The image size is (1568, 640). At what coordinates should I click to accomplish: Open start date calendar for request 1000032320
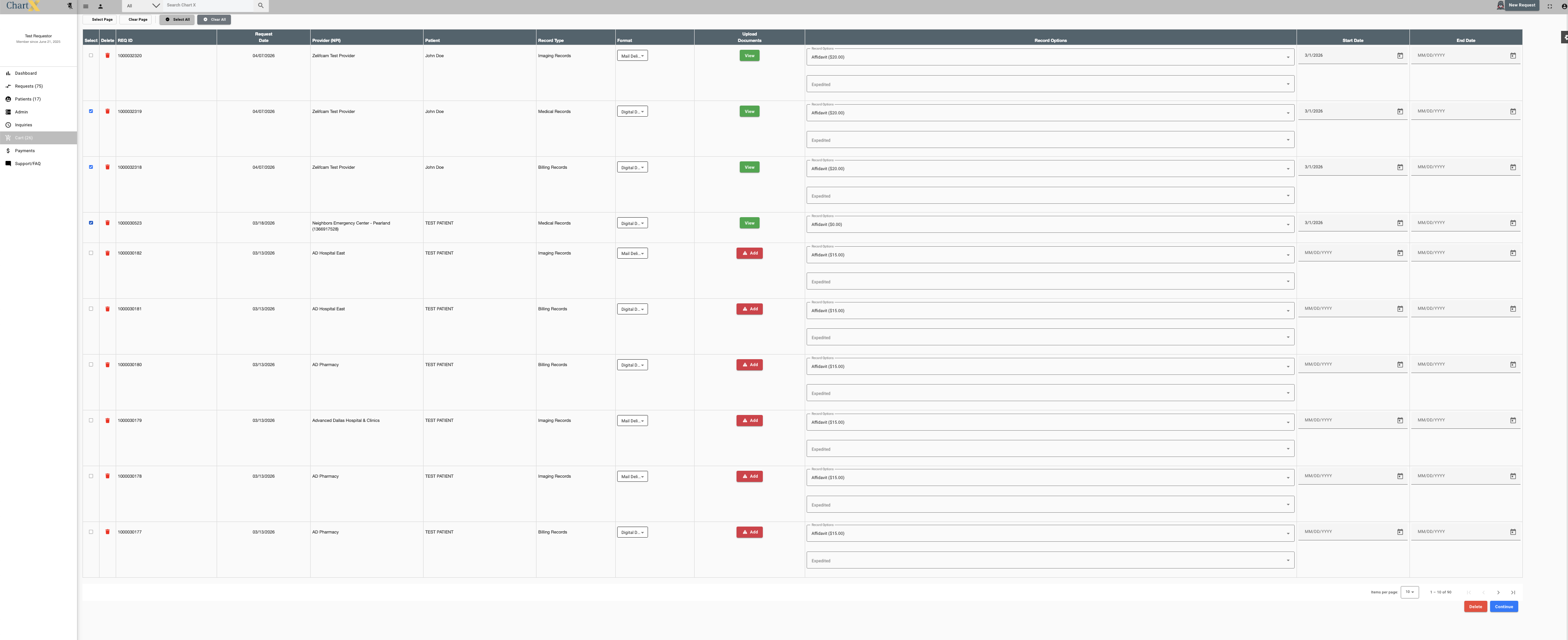click(1400, 56)
